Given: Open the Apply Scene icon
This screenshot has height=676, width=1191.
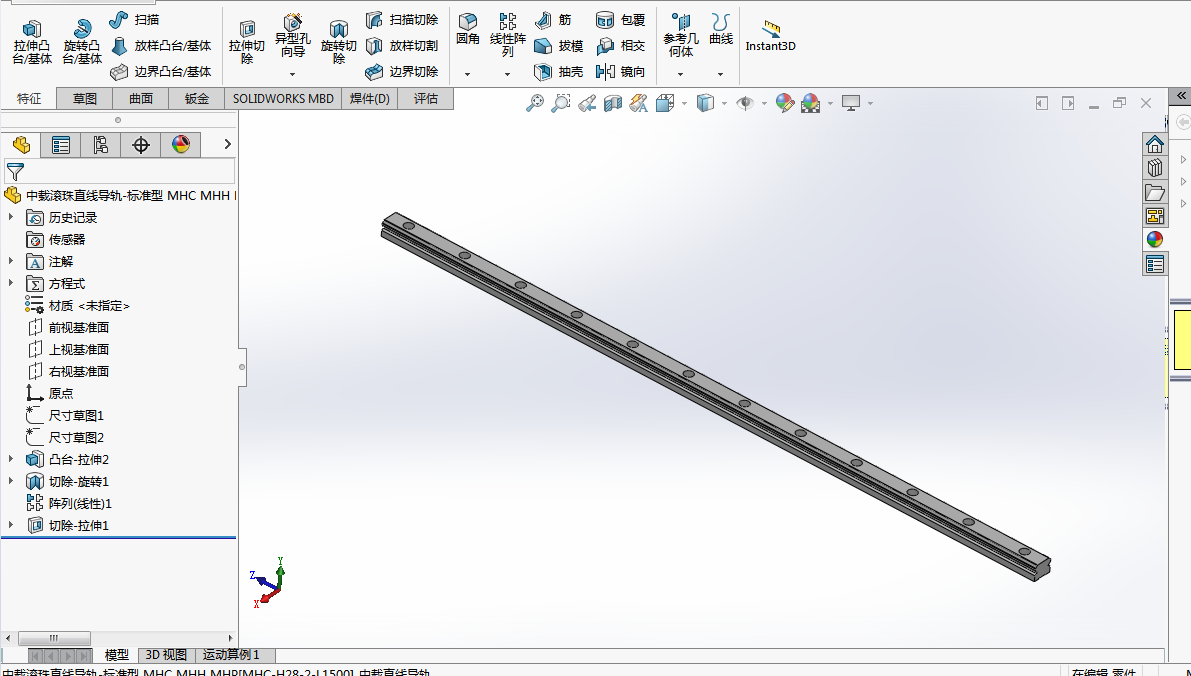Looking at the screenshot, I should pos(810,103).
